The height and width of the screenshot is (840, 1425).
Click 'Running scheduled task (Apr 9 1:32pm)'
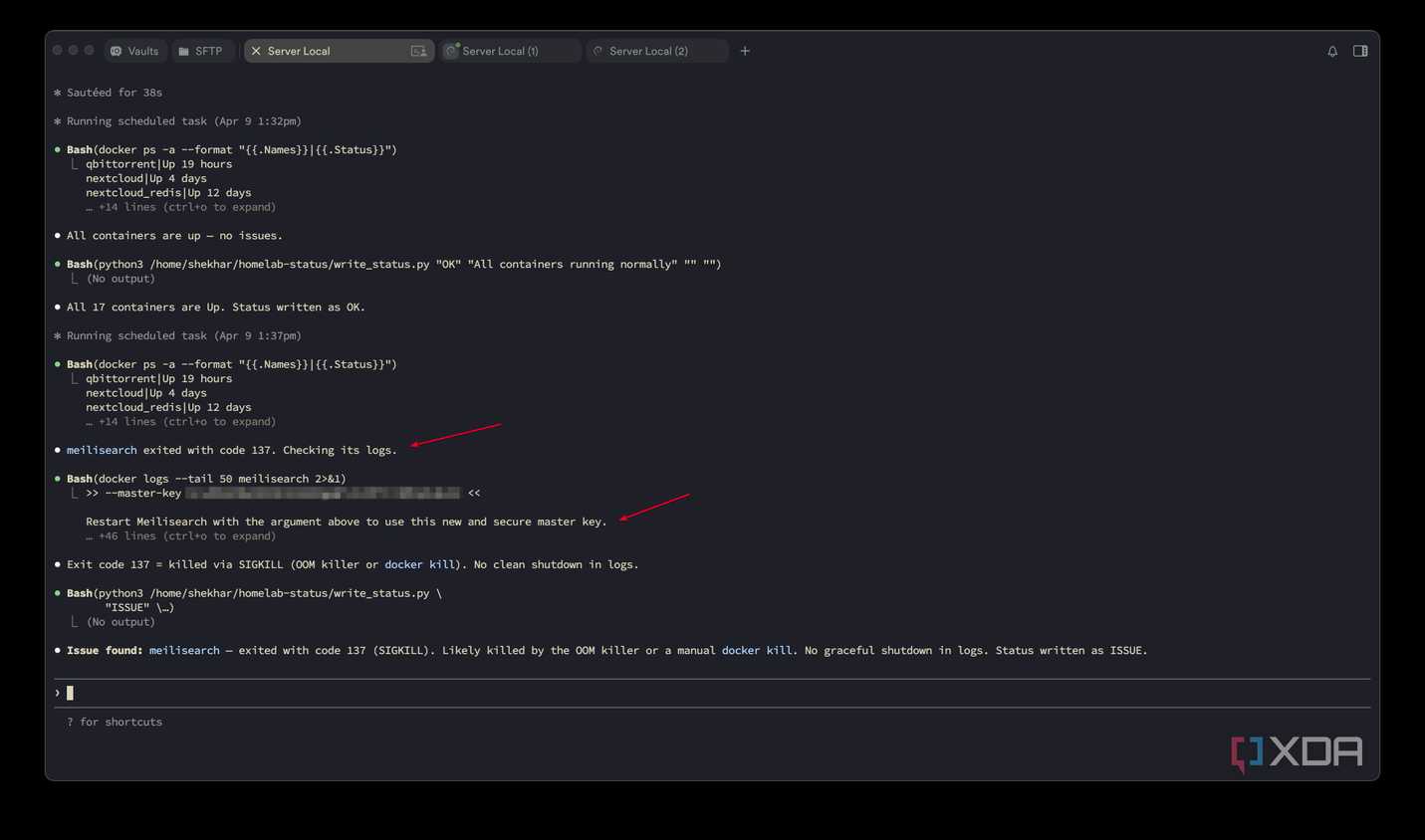click(184, 121)
